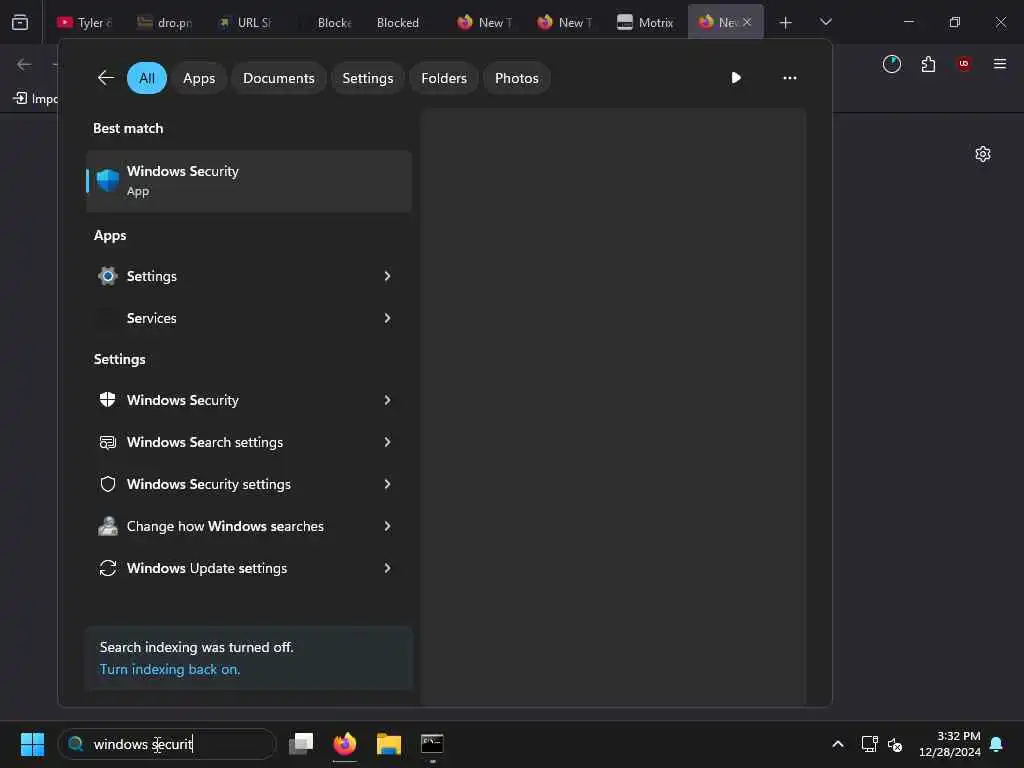Click the Import bookmarks toolbar item
The height and width of the screenshot is (768, 1024).
click(36, 99)
